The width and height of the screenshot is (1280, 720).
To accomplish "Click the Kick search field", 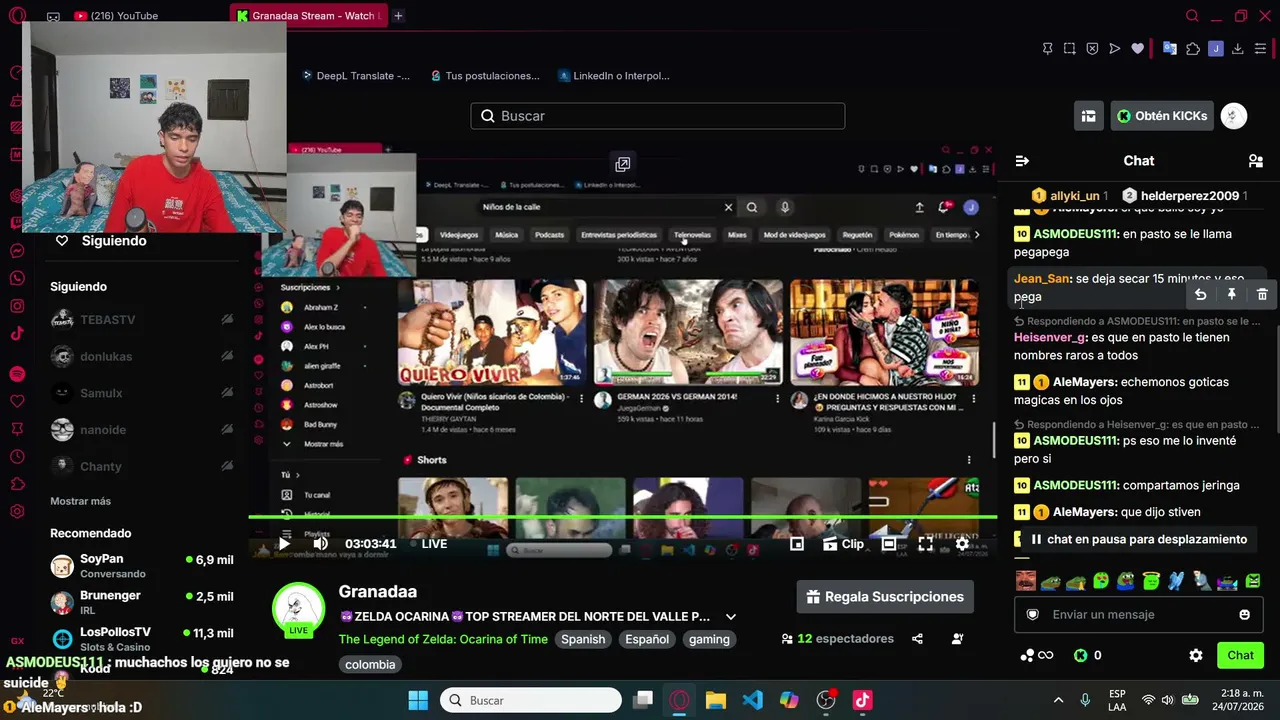I will pyautogui.click(x=658, y=116).
